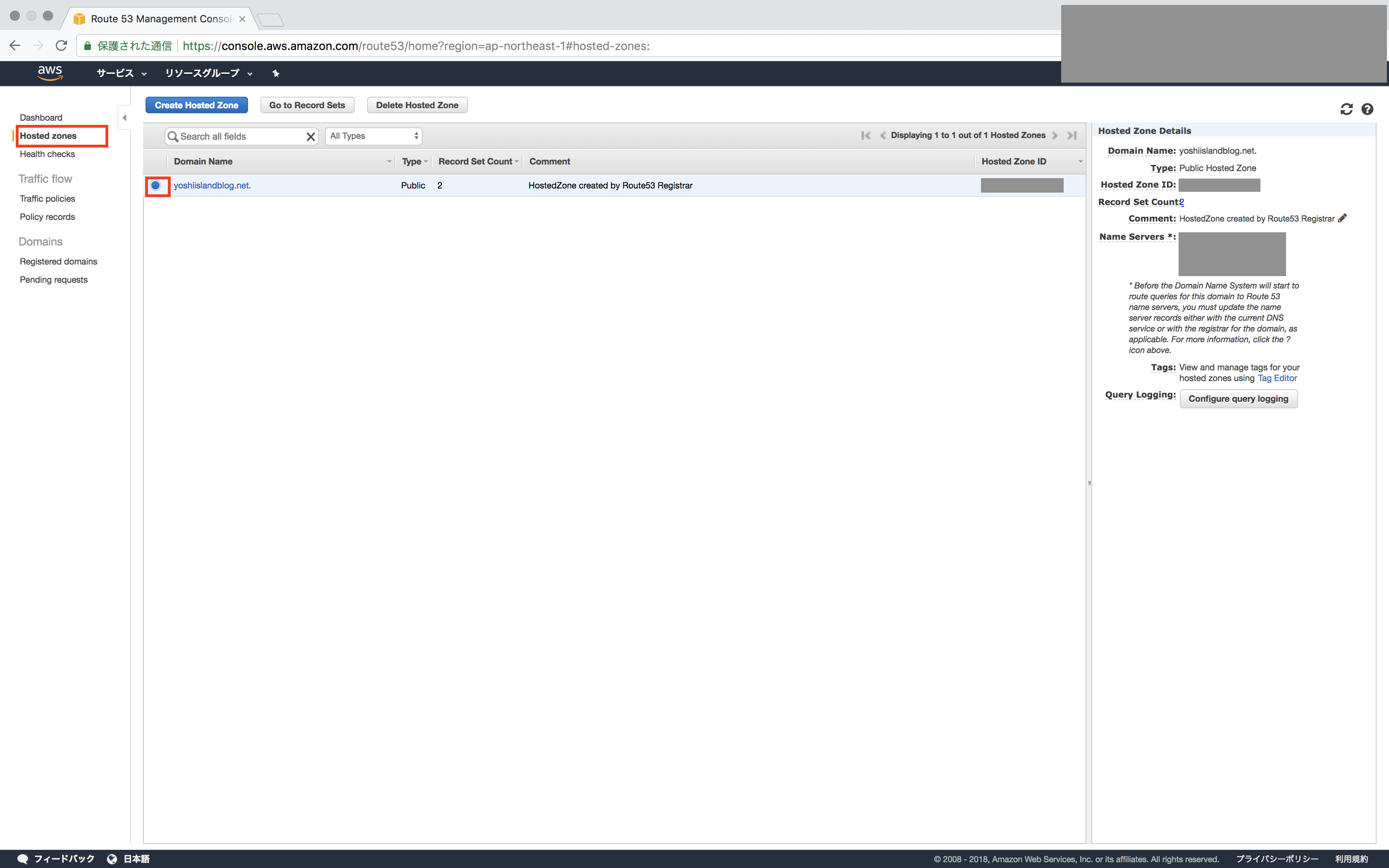Click the Comment column header
The width and height of the screenshot is (1389, 868).
[549, 162]
